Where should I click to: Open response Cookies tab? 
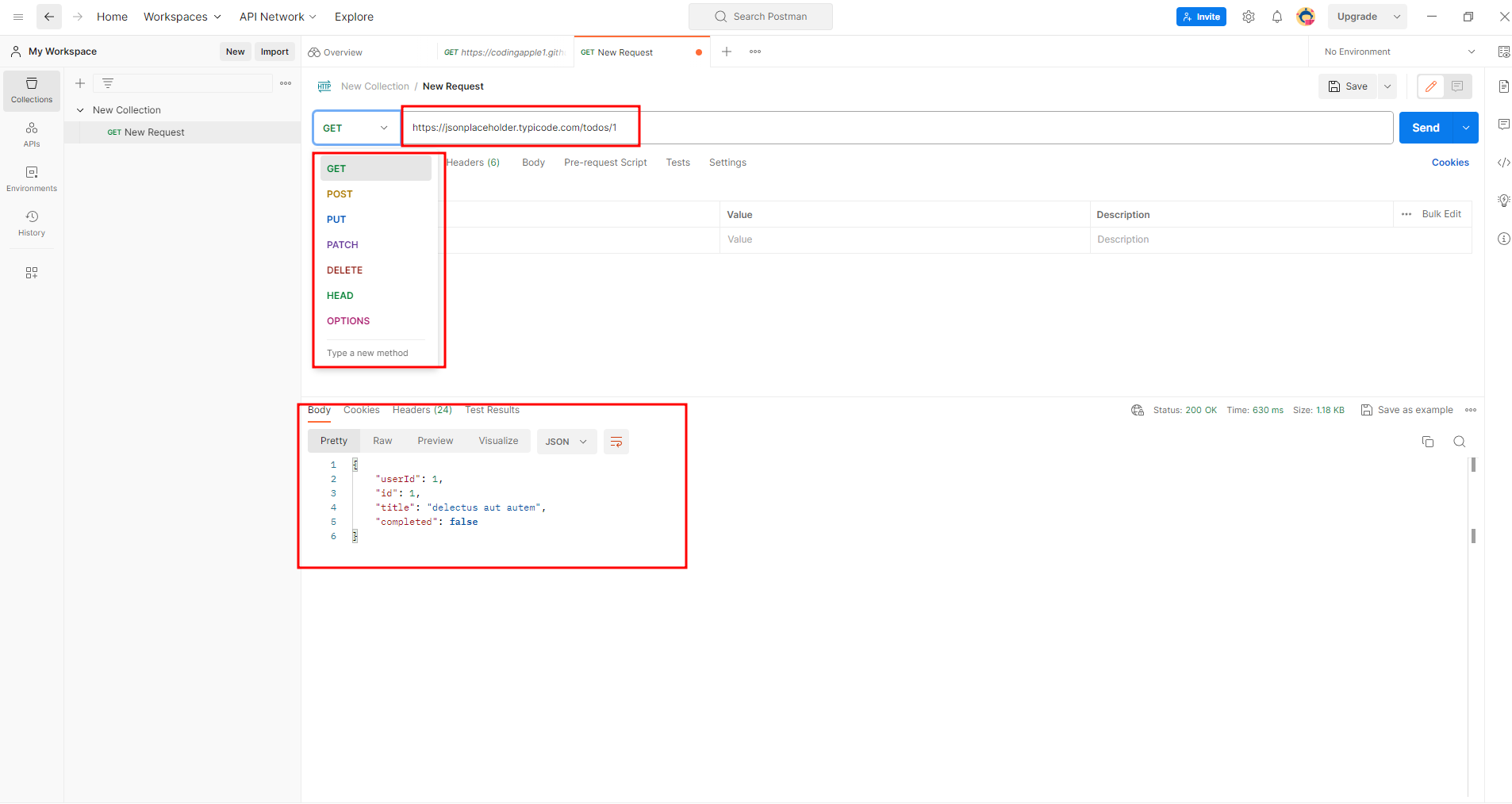click(x=361, y=410)
